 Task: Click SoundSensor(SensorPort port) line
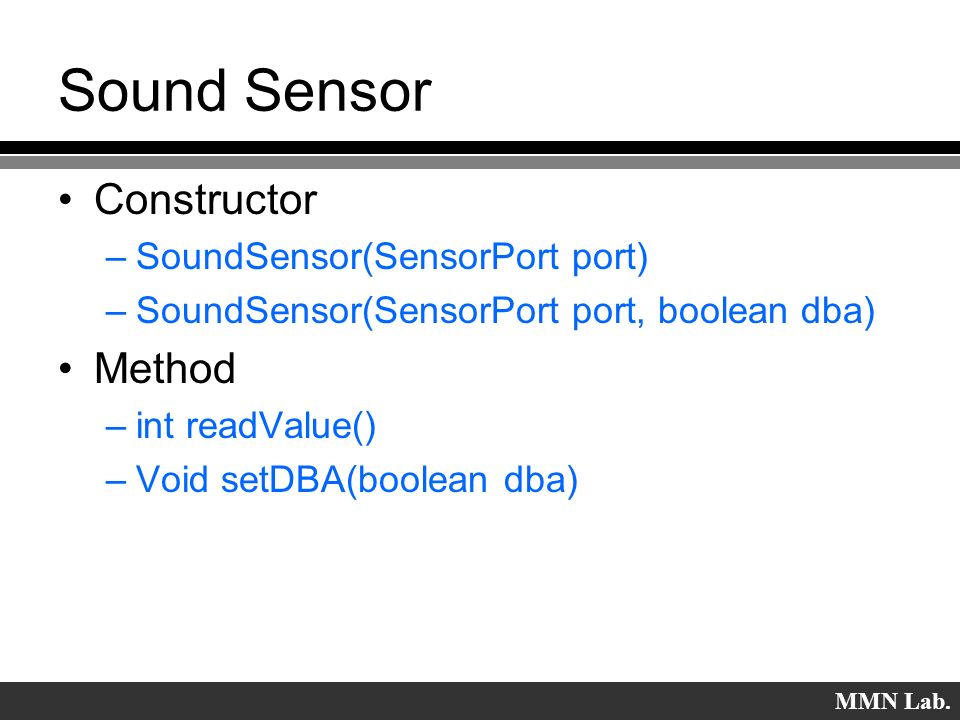tap(392, 257)
